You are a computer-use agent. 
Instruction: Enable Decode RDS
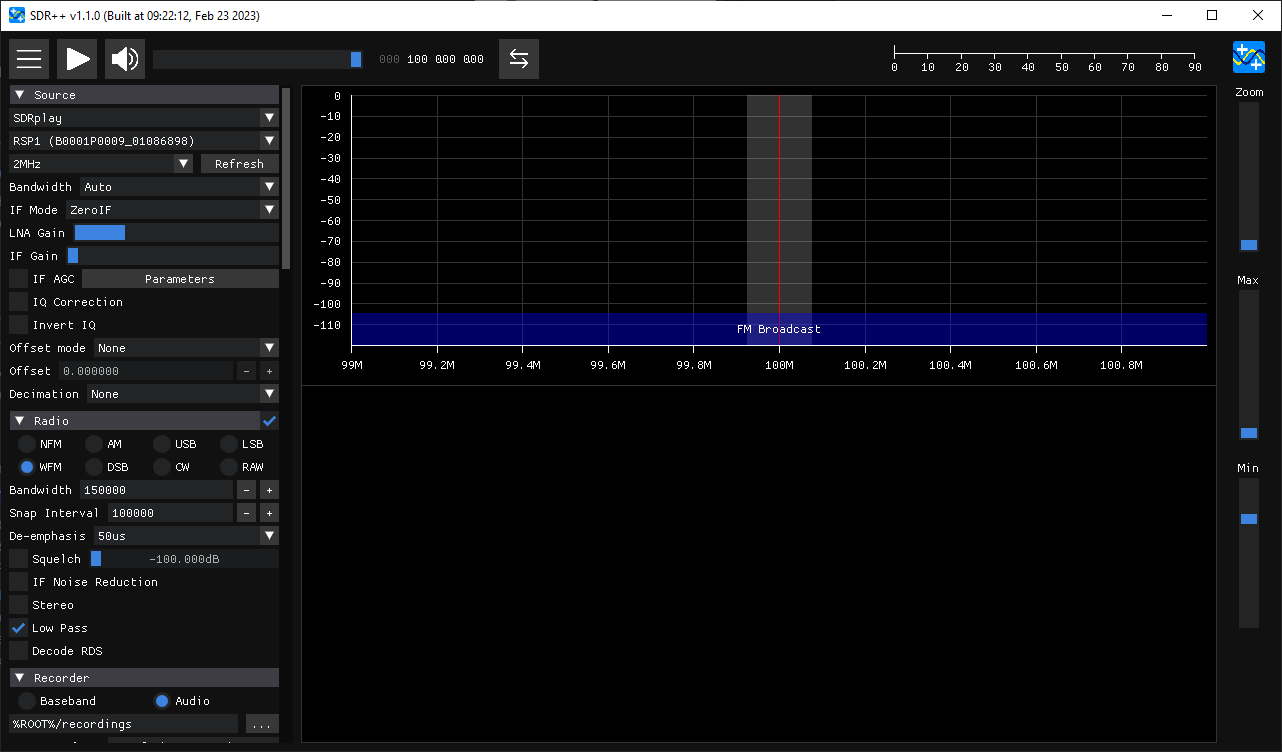(19, 651)
